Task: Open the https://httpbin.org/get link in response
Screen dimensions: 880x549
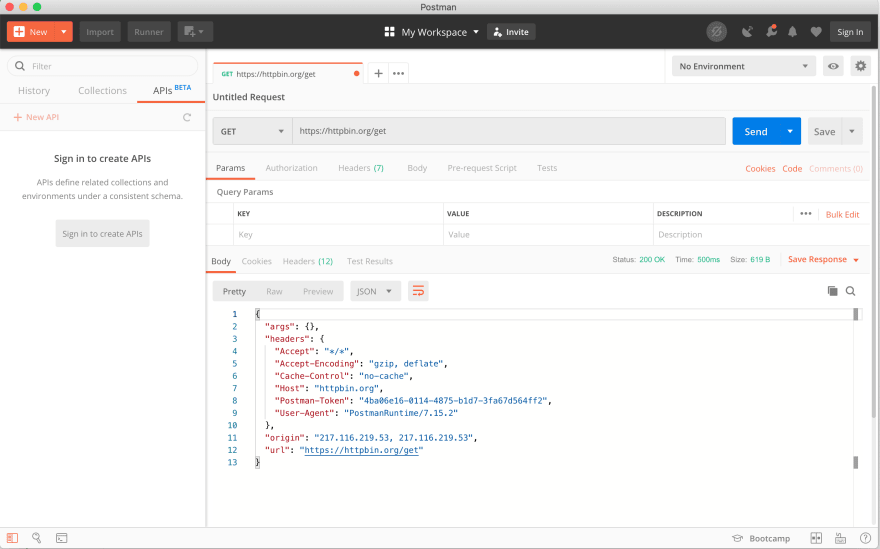Action: tap(361, 450)
